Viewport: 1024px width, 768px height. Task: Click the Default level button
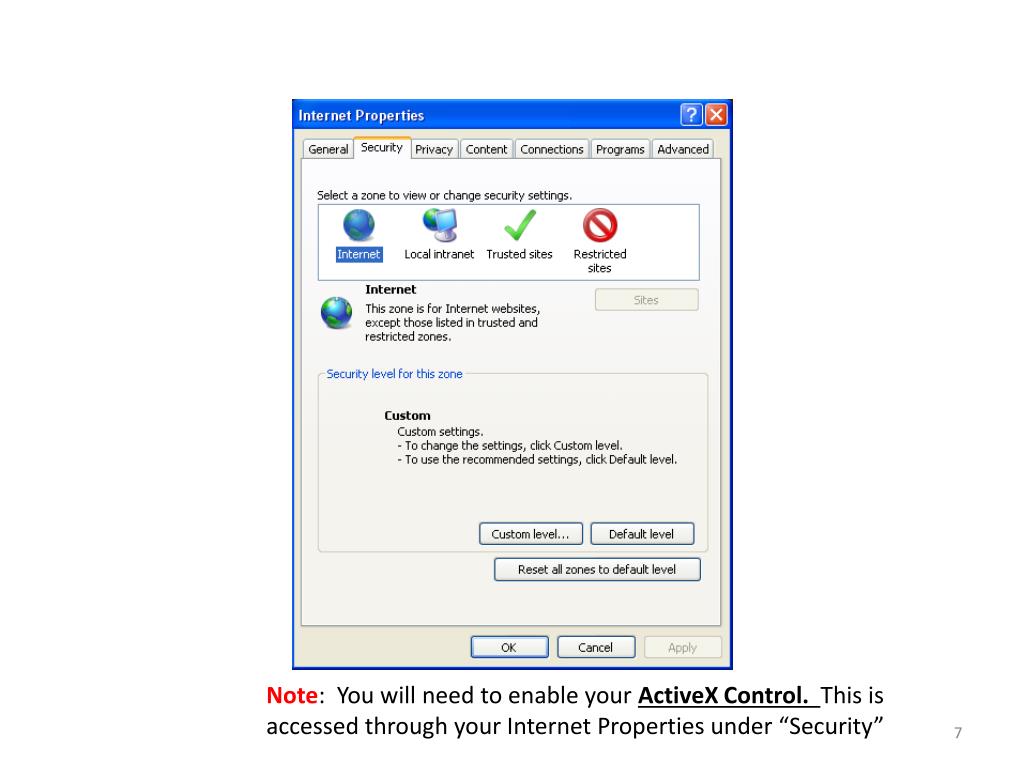641,534
